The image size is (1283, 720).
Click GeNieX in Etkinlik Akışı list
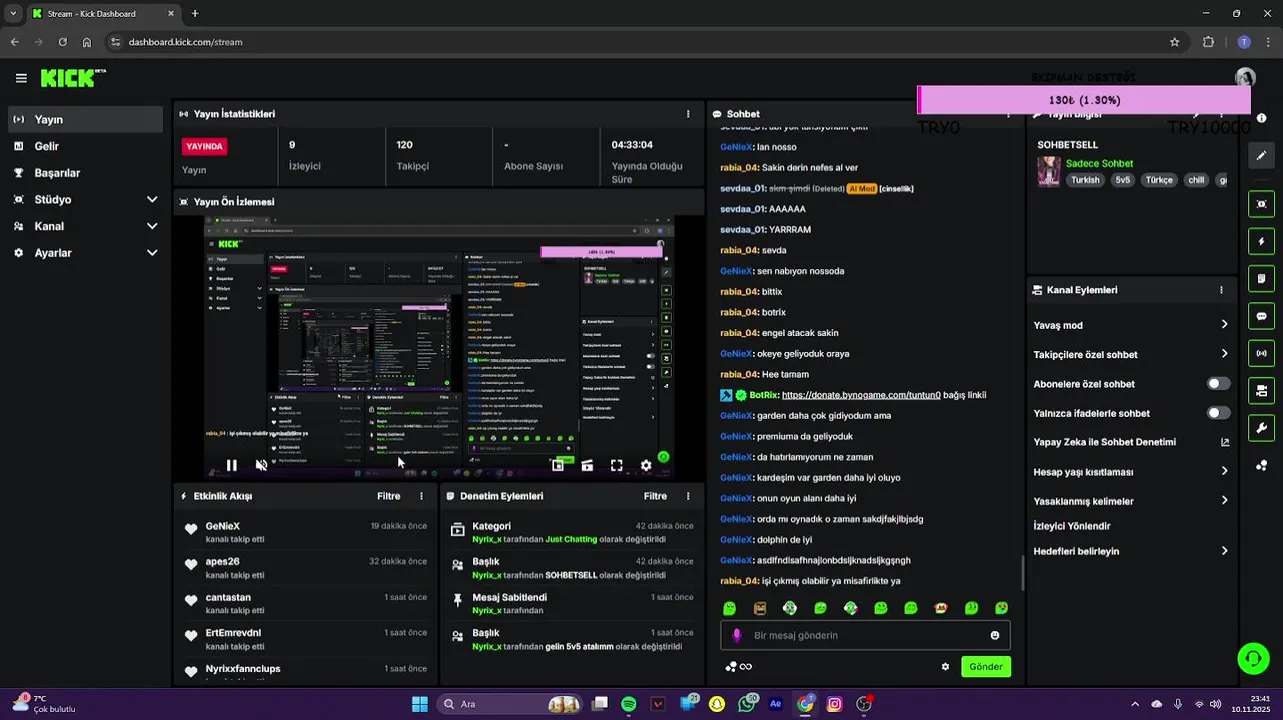223,526
